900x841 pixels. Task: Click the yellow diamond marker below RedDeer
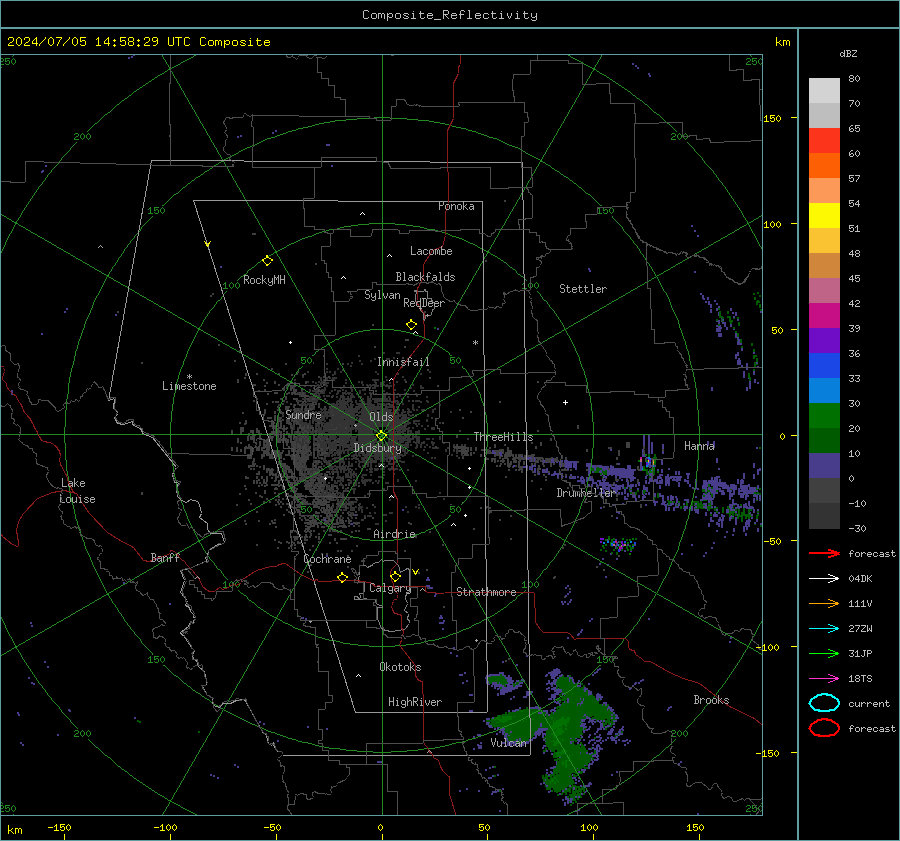pyautogui.click(x=412, y=325)
